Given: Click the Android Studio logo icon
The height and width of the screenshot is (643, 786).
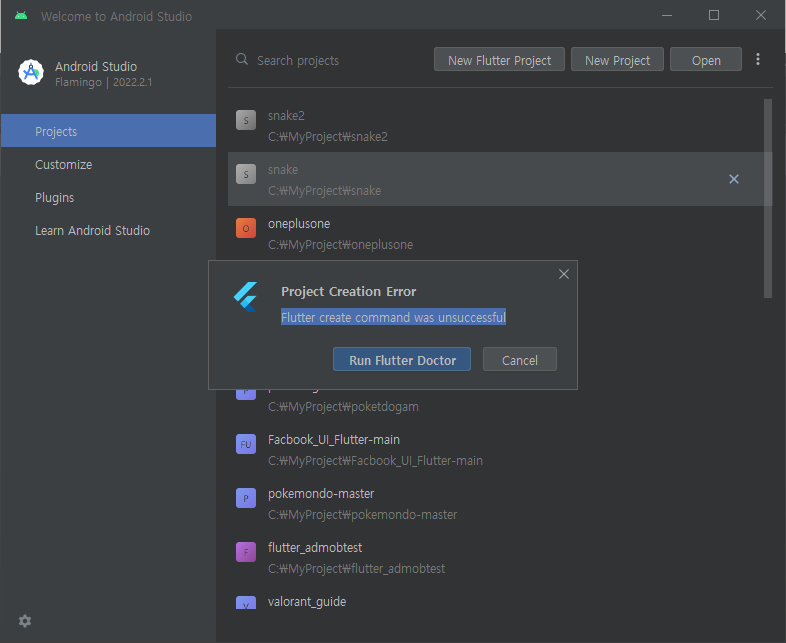Looking at the screenshot, I should pos(31,72).
